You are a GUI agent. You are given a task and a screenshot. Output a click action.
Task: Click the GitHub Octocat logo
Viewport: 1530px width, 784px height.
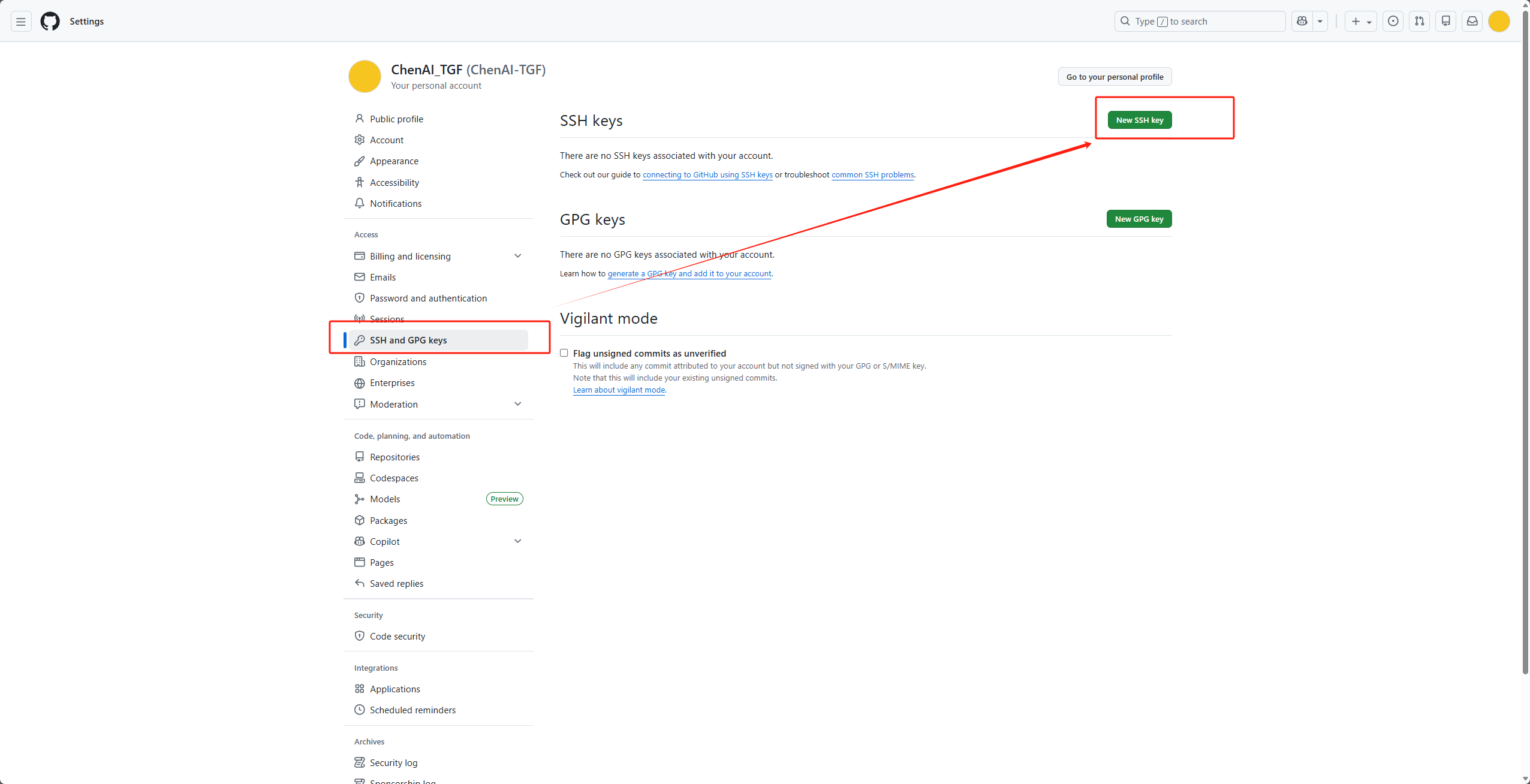(50, 22)
